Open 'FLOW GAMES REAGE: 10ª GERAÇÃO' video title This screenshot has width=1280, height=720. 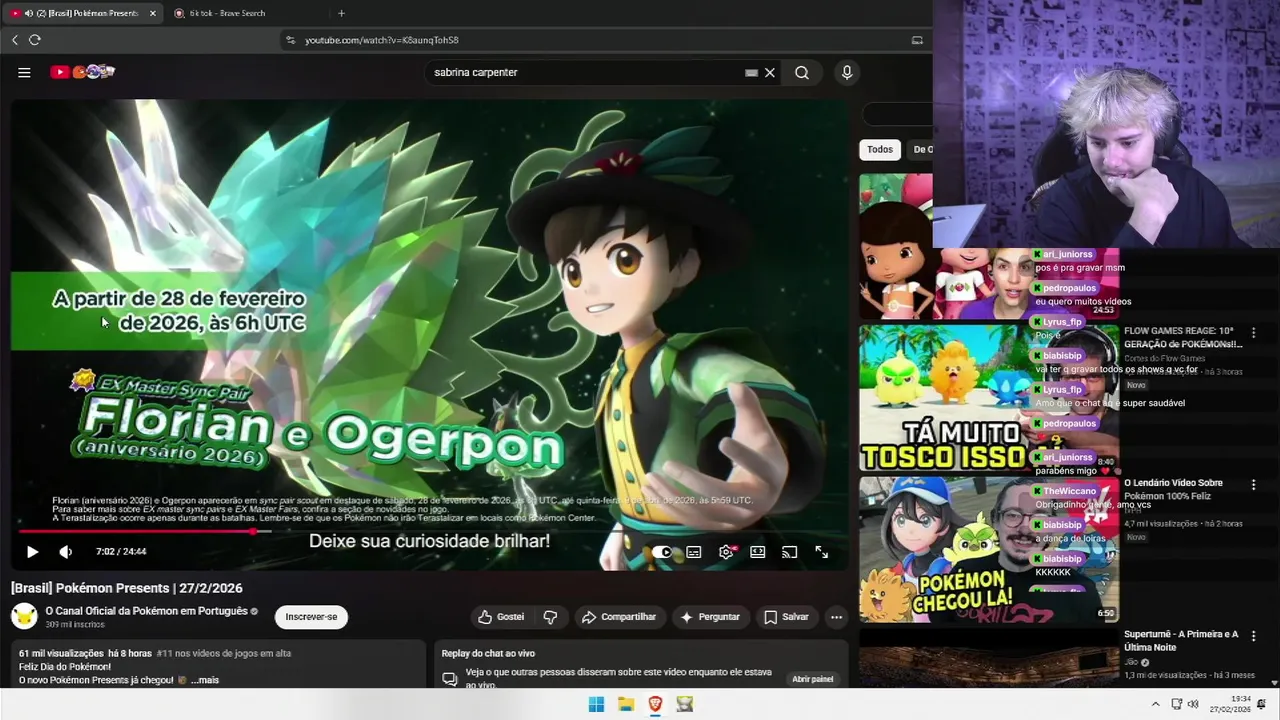[x=1183, y=337]
